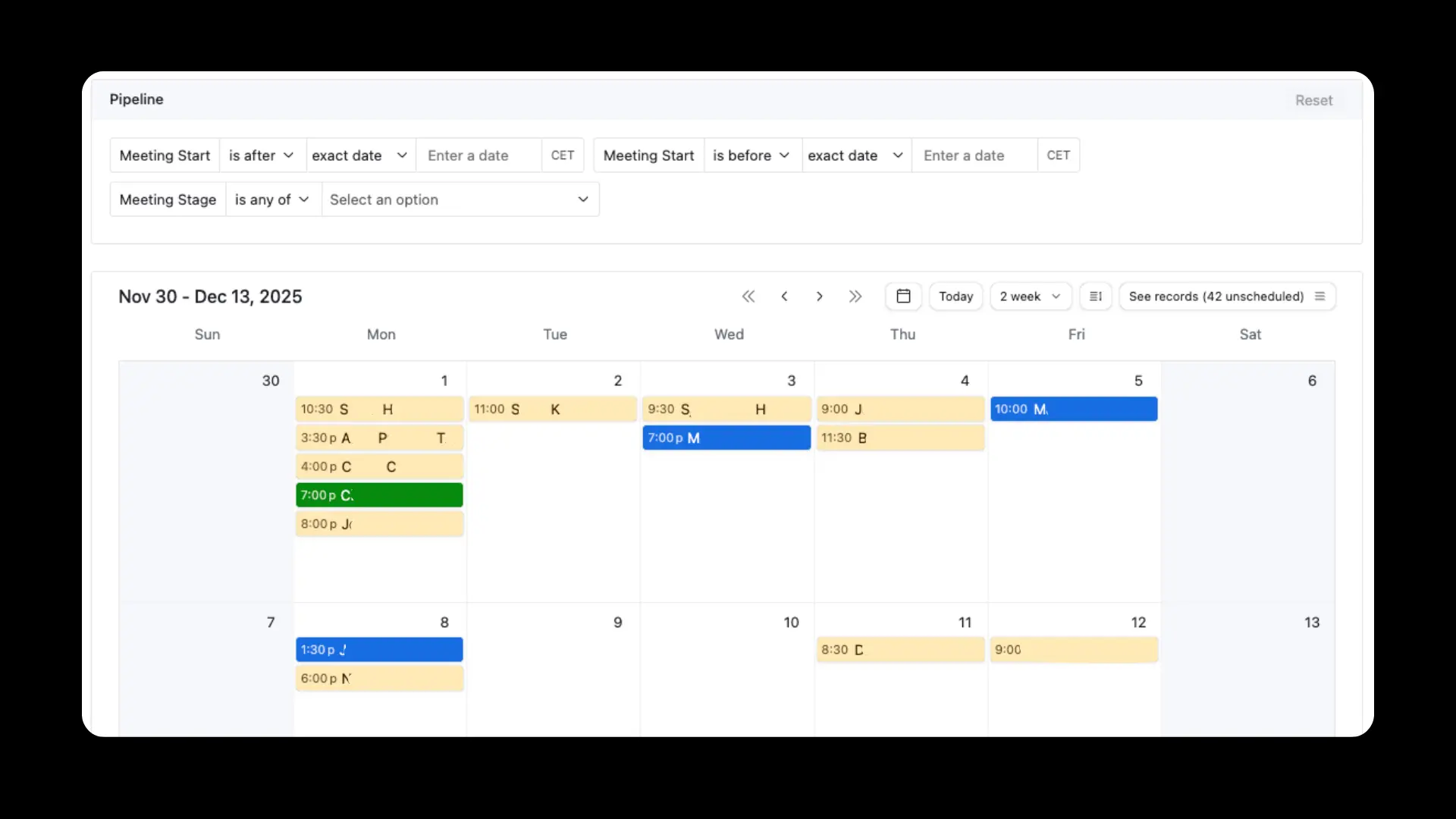
Task: Click the list density icon next to 2 week
Action: pyautogui.click(x=1096, y=297)
